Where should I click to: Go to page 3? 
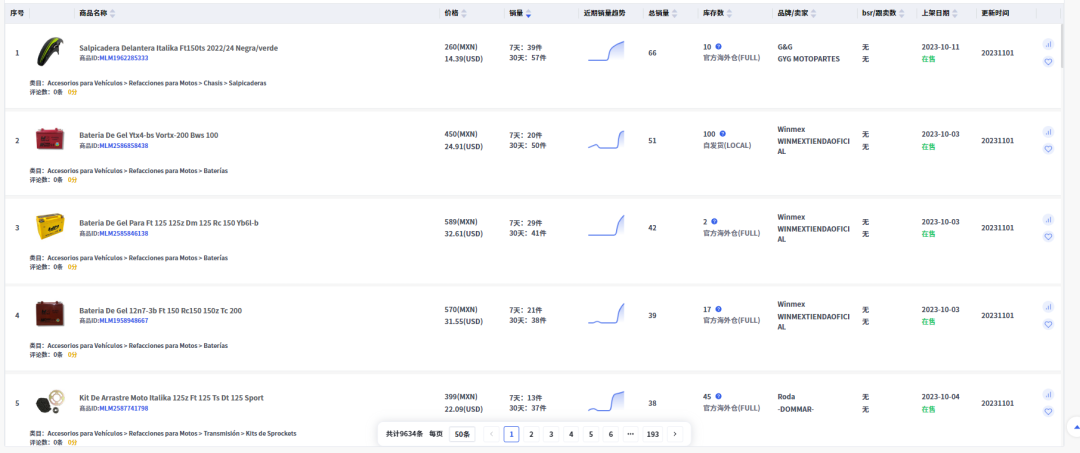[x=551, y=434]
